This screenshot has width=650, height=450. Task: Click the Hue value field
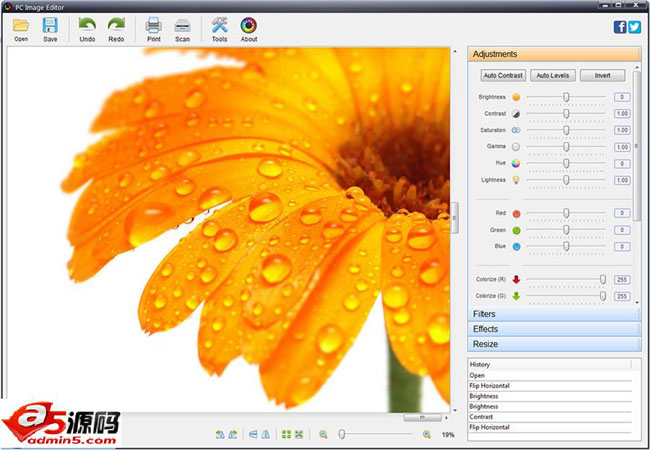(x=622, y=164)
